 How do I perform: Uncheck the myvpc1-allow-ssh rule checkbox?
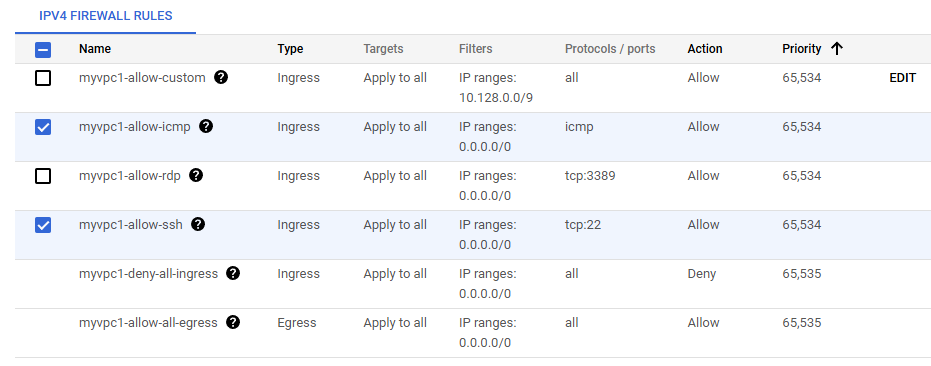pyautogui.click(x=43, y=225)
